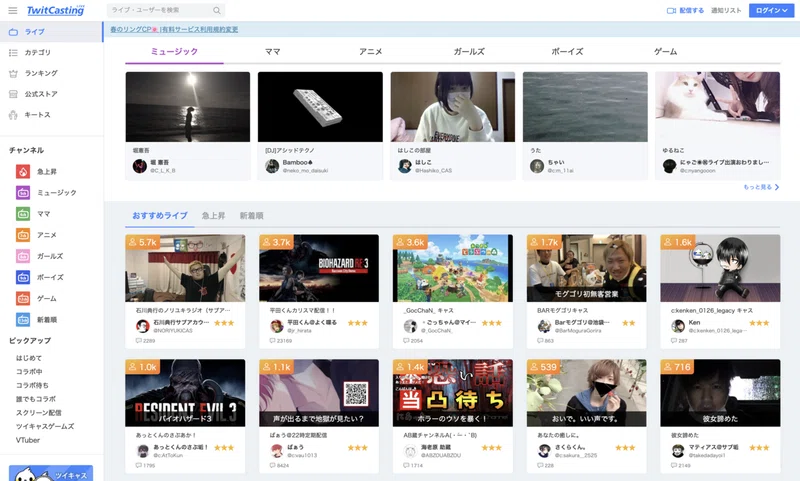Screen dimensions: 800x481
Task: Click はしこ's avatar icon
Action: click(x=405, y=166)
